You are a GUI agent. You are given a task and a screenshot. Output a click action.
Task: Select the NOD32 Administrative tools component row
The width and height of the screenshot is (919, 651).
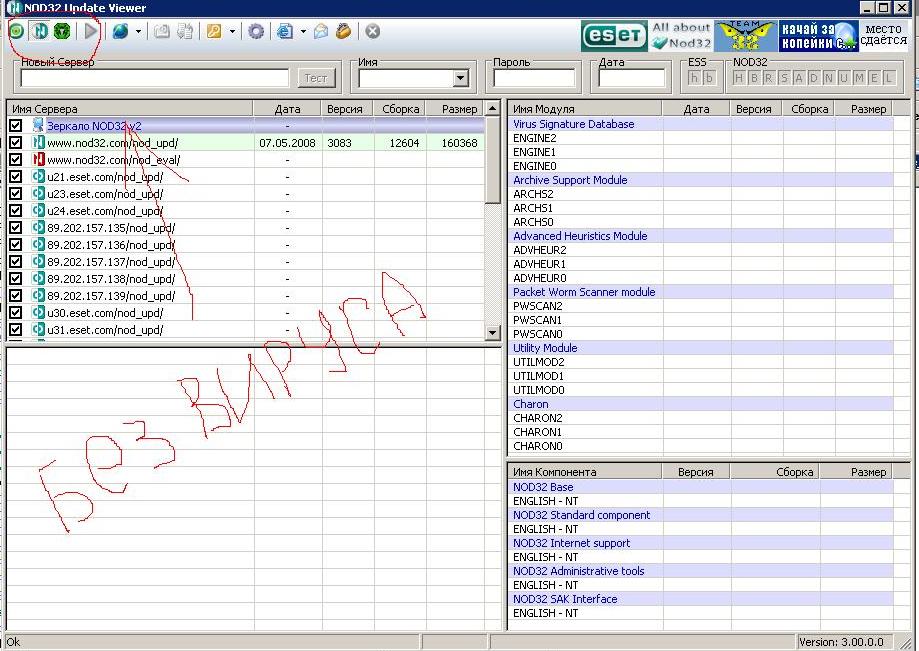pos(700,571)
